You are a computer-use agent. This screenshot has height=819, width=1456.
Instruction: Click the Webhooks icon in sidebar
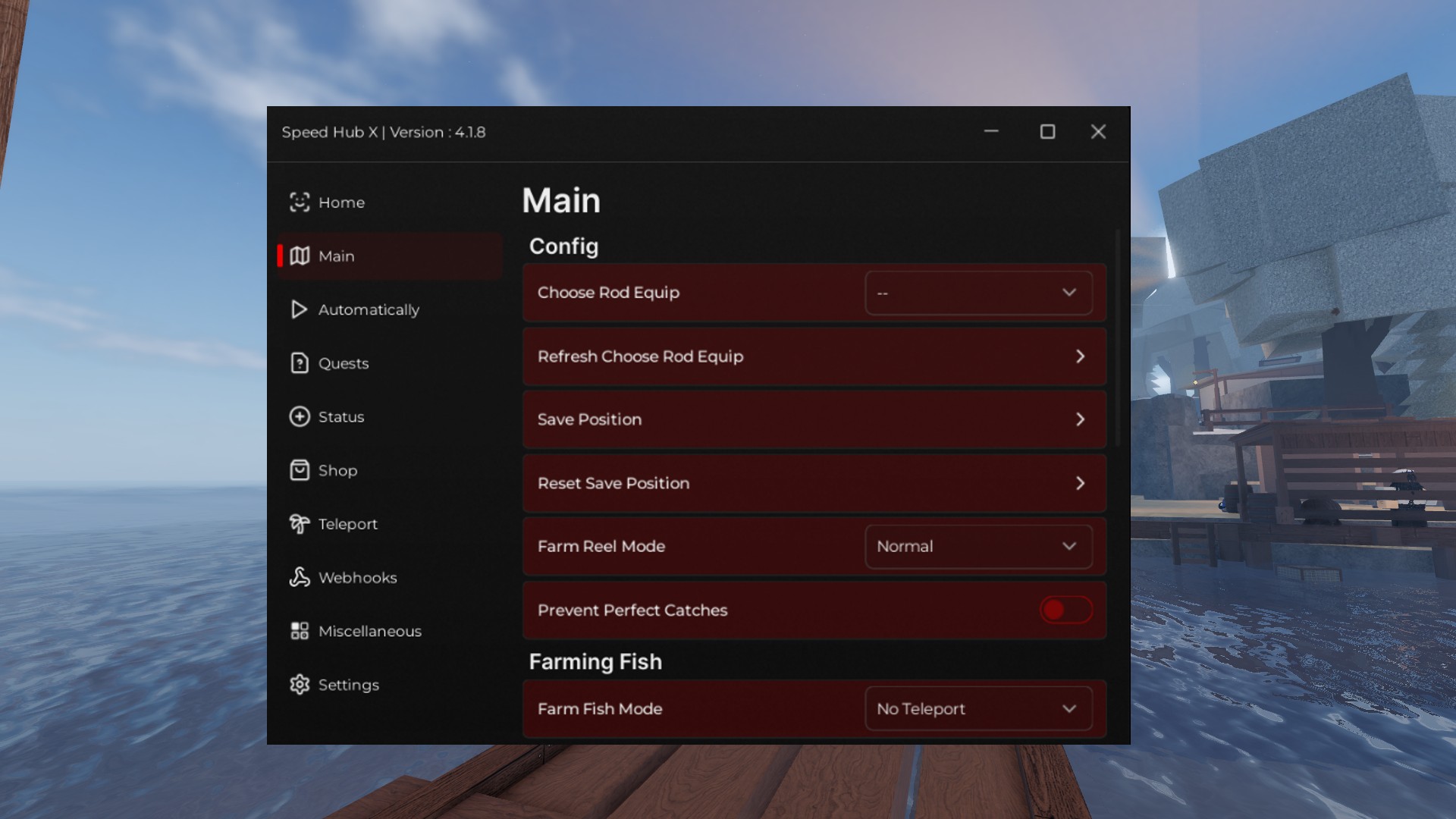click(300, 578)
